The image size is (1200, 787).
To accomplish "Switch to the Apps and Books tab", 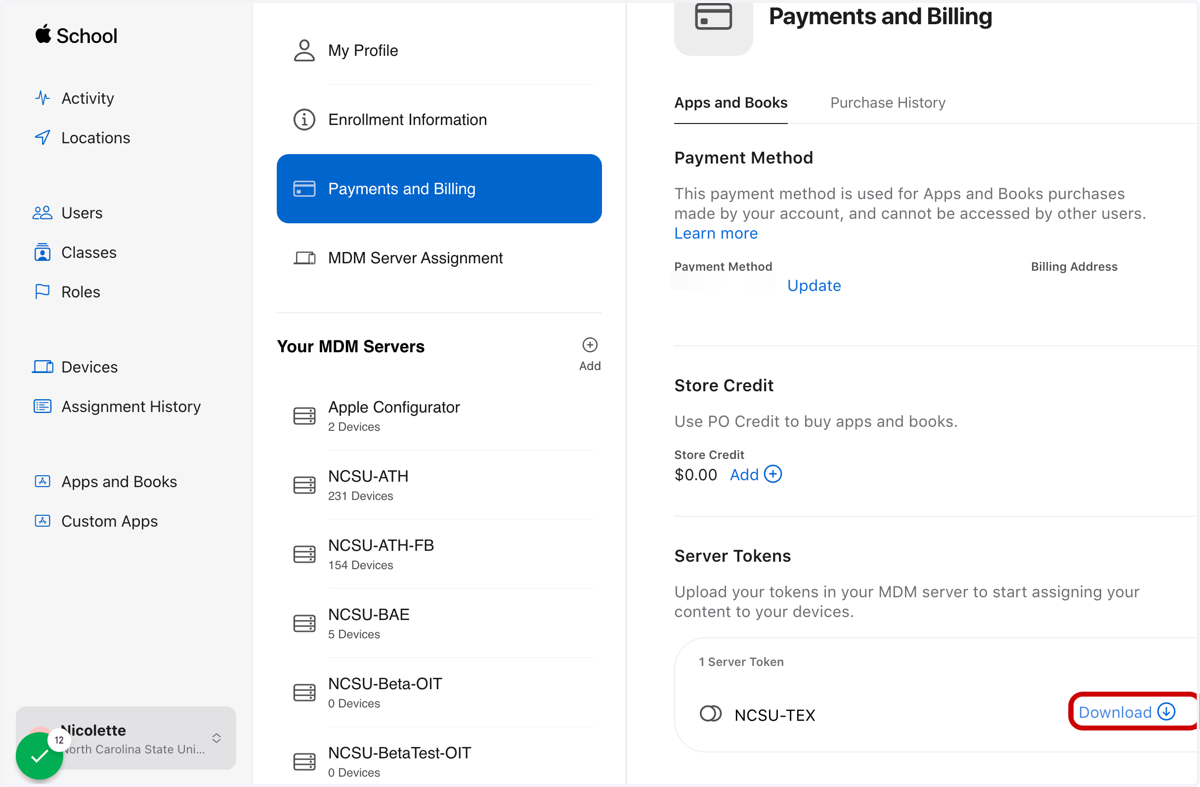I will (731, 103).
